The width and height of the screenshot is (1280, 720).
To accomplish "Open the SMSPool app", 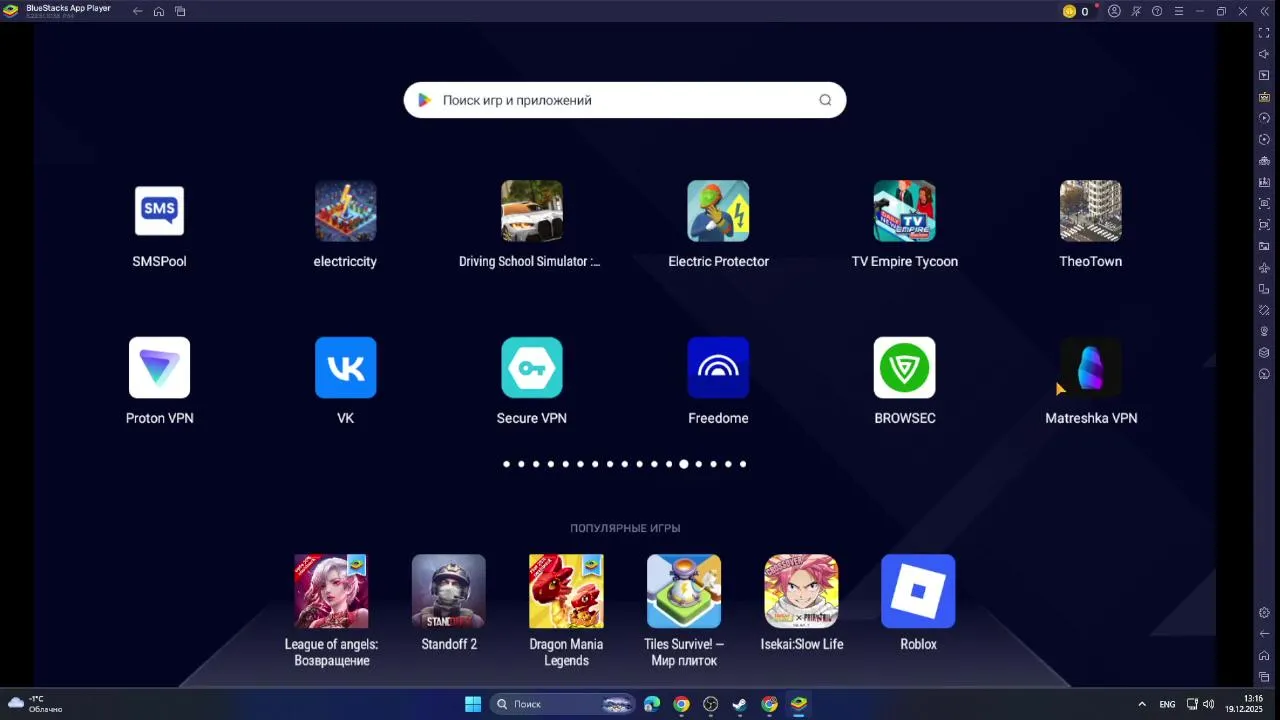I will tap(159, 211).
